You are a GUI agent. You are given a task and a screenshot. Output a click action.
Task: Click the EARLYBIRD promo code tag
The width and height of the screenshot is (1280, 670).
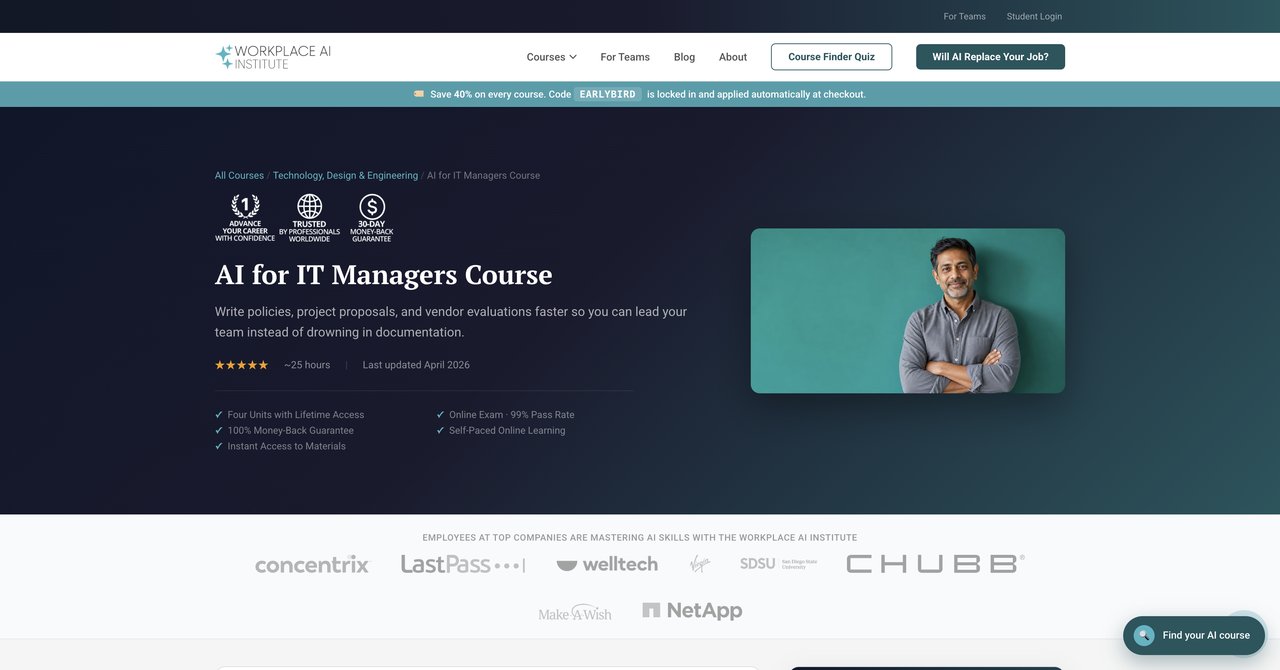(x=608, y=94)
